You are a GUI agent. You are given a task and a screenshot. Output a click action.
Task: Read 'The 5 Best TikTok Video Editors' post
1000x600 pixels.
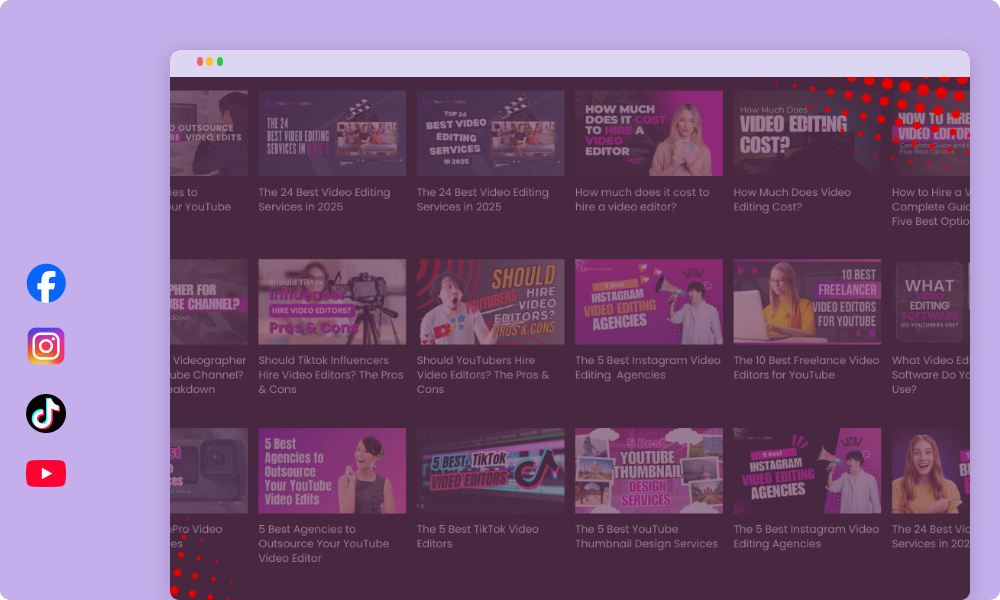click(490, 536)
